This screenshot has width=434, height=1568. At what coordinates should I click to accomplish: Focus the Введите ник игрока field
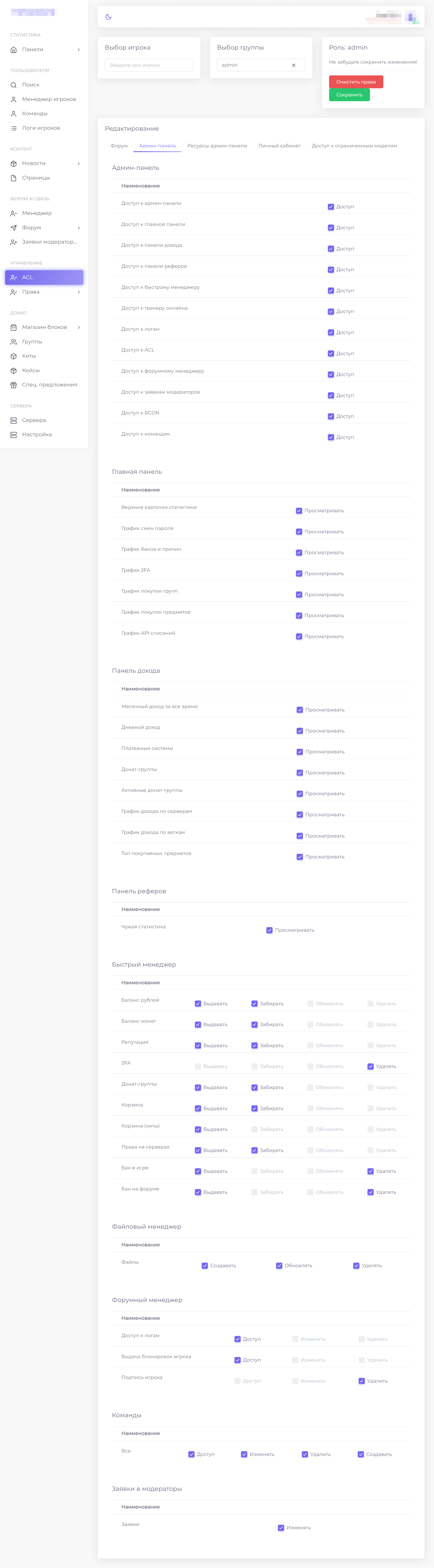click(x=149, y=65)
